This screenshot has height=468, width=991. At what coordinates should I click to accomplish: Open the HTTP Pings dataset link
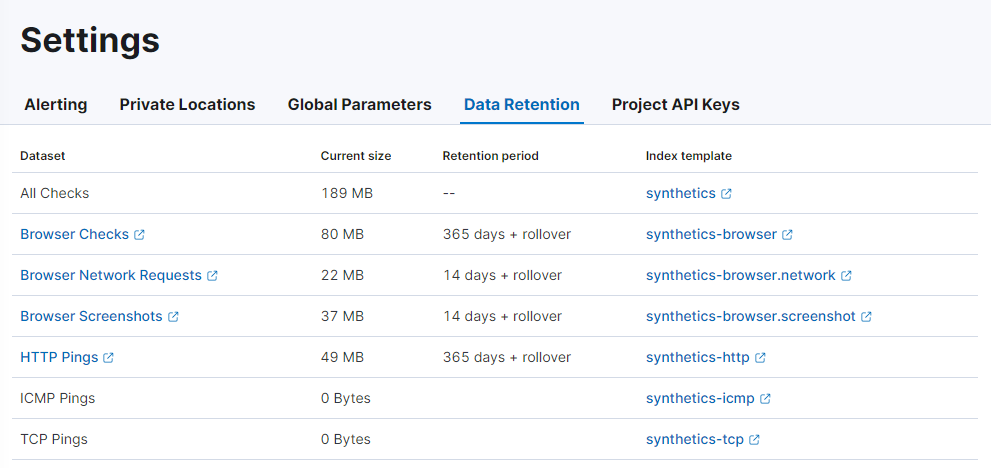59,357
